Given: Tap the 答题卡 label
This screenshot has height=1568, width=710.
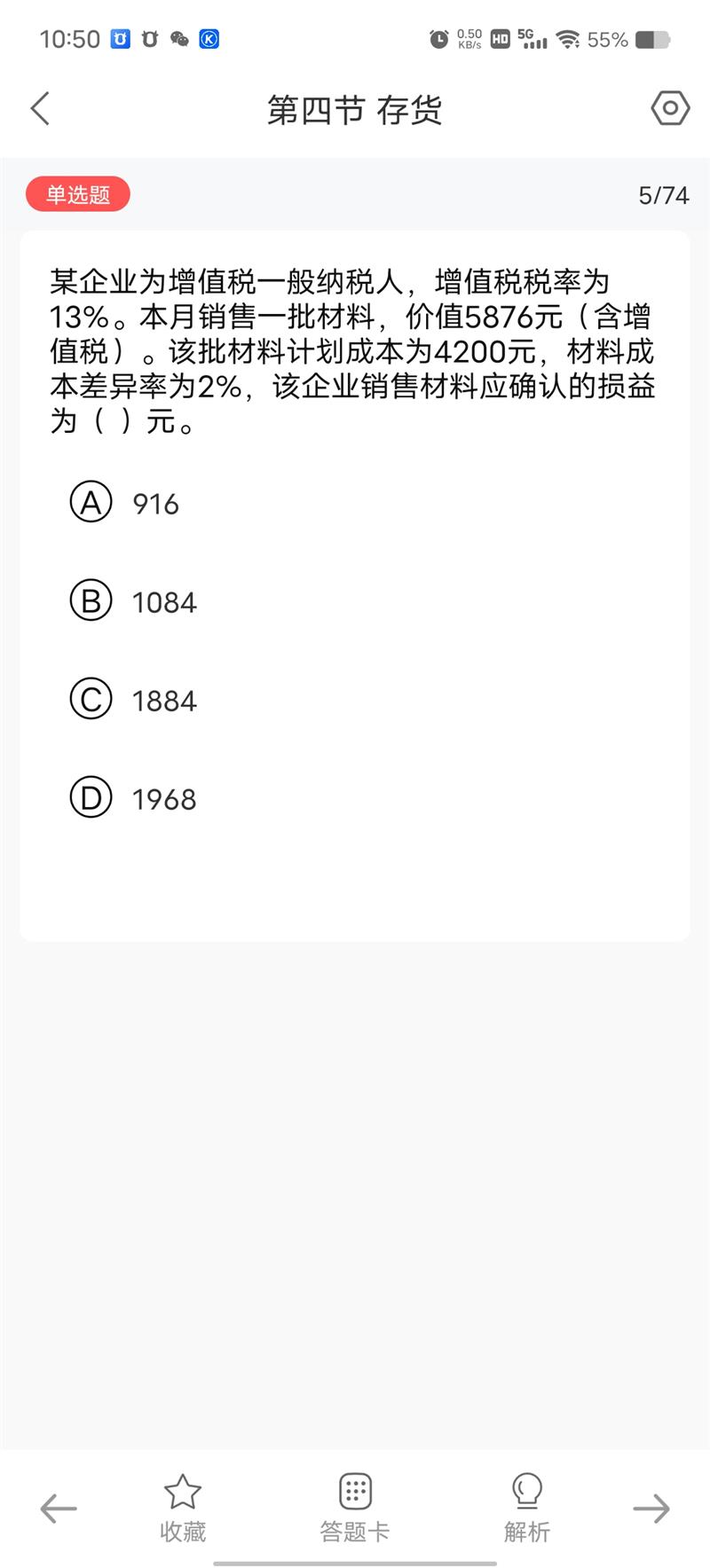Looking at the screenshot, I should coord(355,1532).
